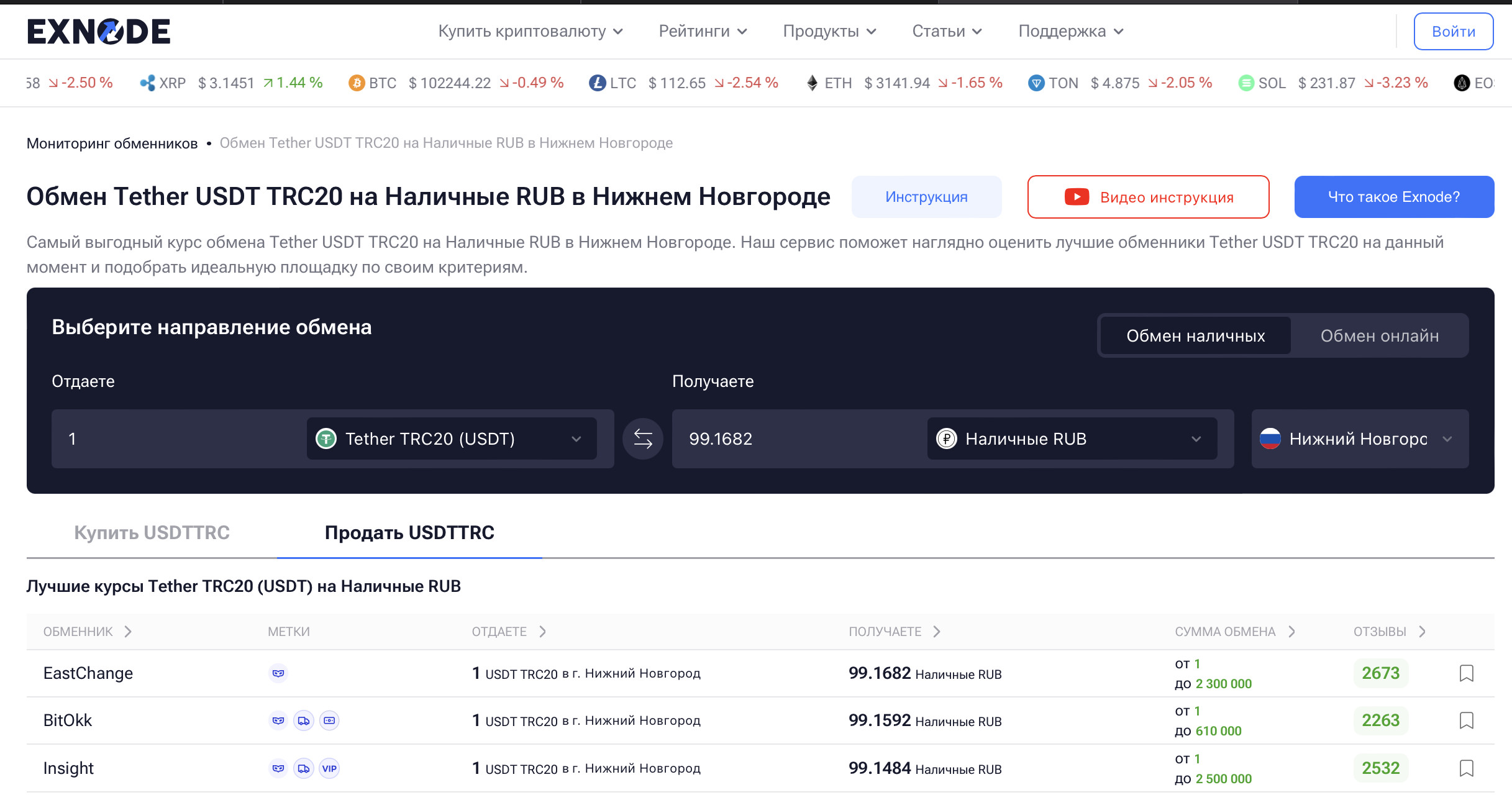The image size is (1512, 795).
Task: Bookmark the BitOkk exchanger row
Action: tap(1466, 720)
